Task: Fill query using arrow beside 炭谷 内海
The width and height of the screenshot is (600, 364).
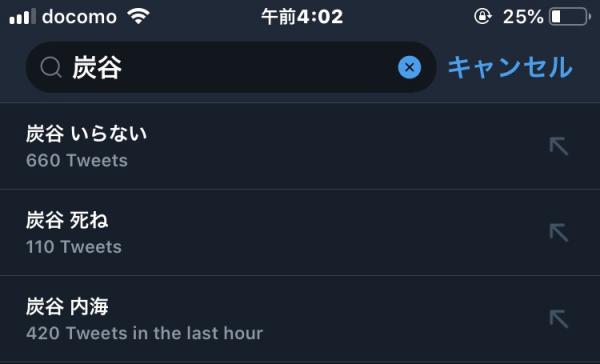Action: (x=559, y=319)
